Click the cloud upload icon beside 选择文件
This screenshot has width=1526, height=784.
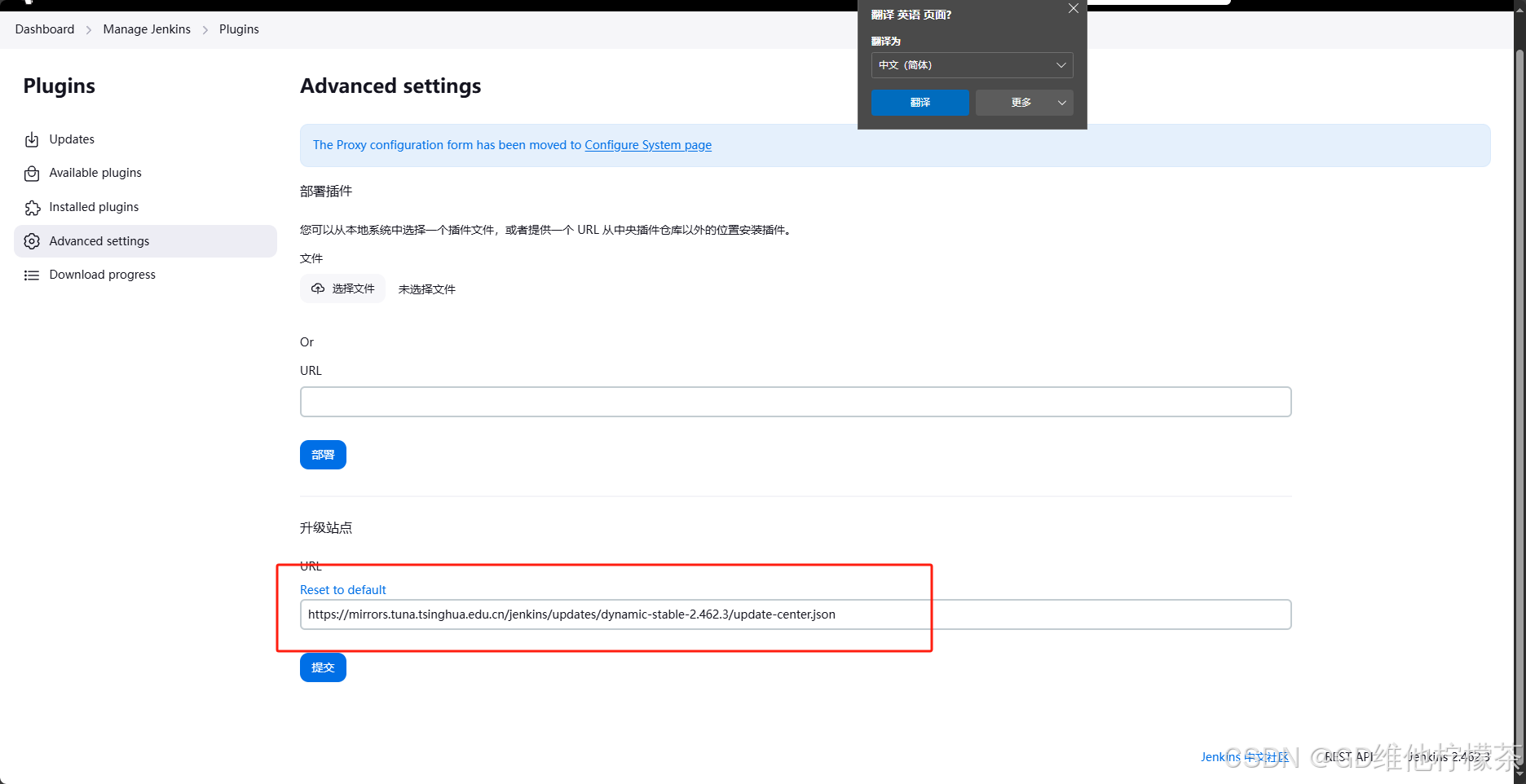pyautogui.click(x=318, y=288)
